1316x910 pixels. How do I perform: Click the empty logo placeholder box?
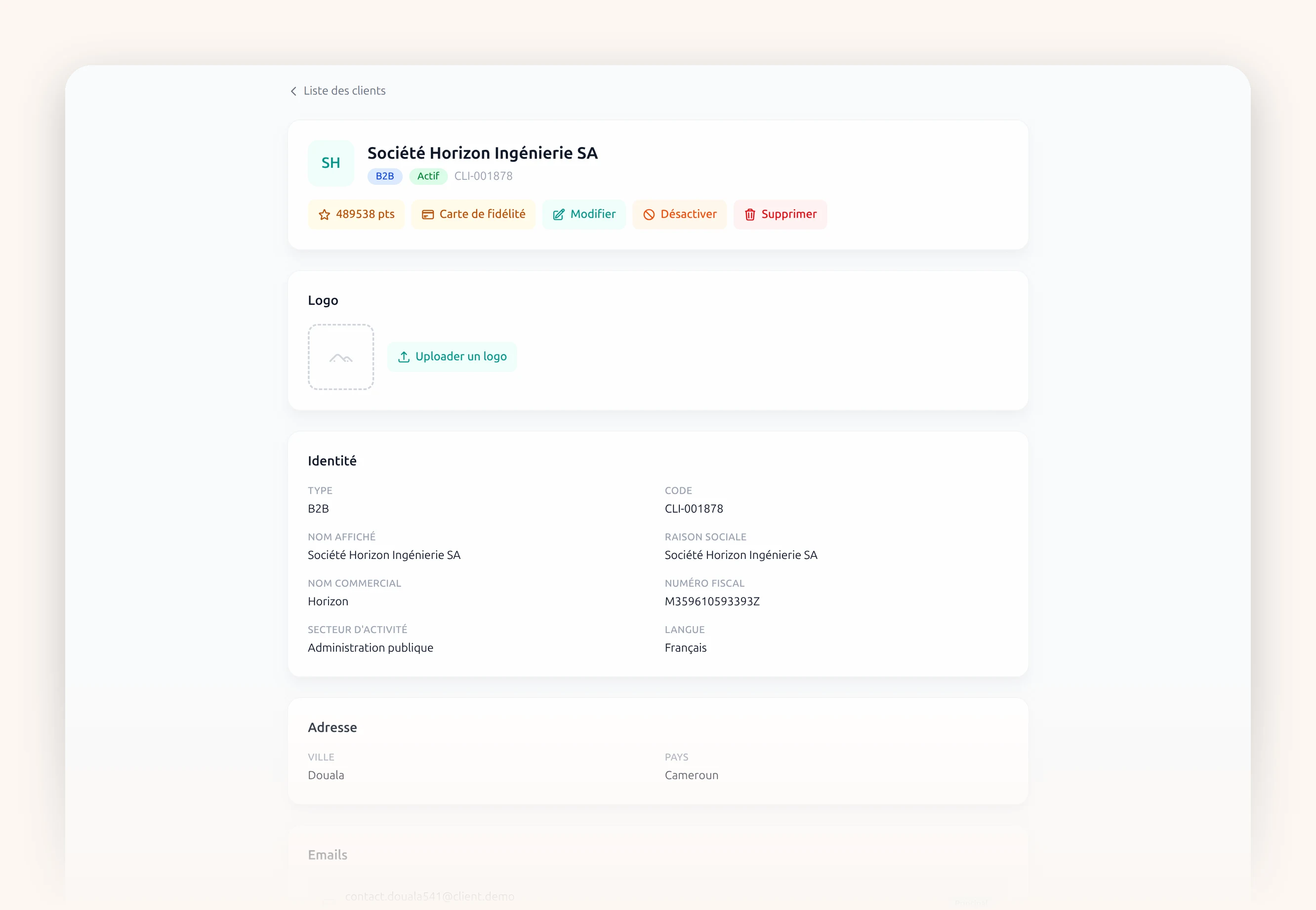coord(341,357)
